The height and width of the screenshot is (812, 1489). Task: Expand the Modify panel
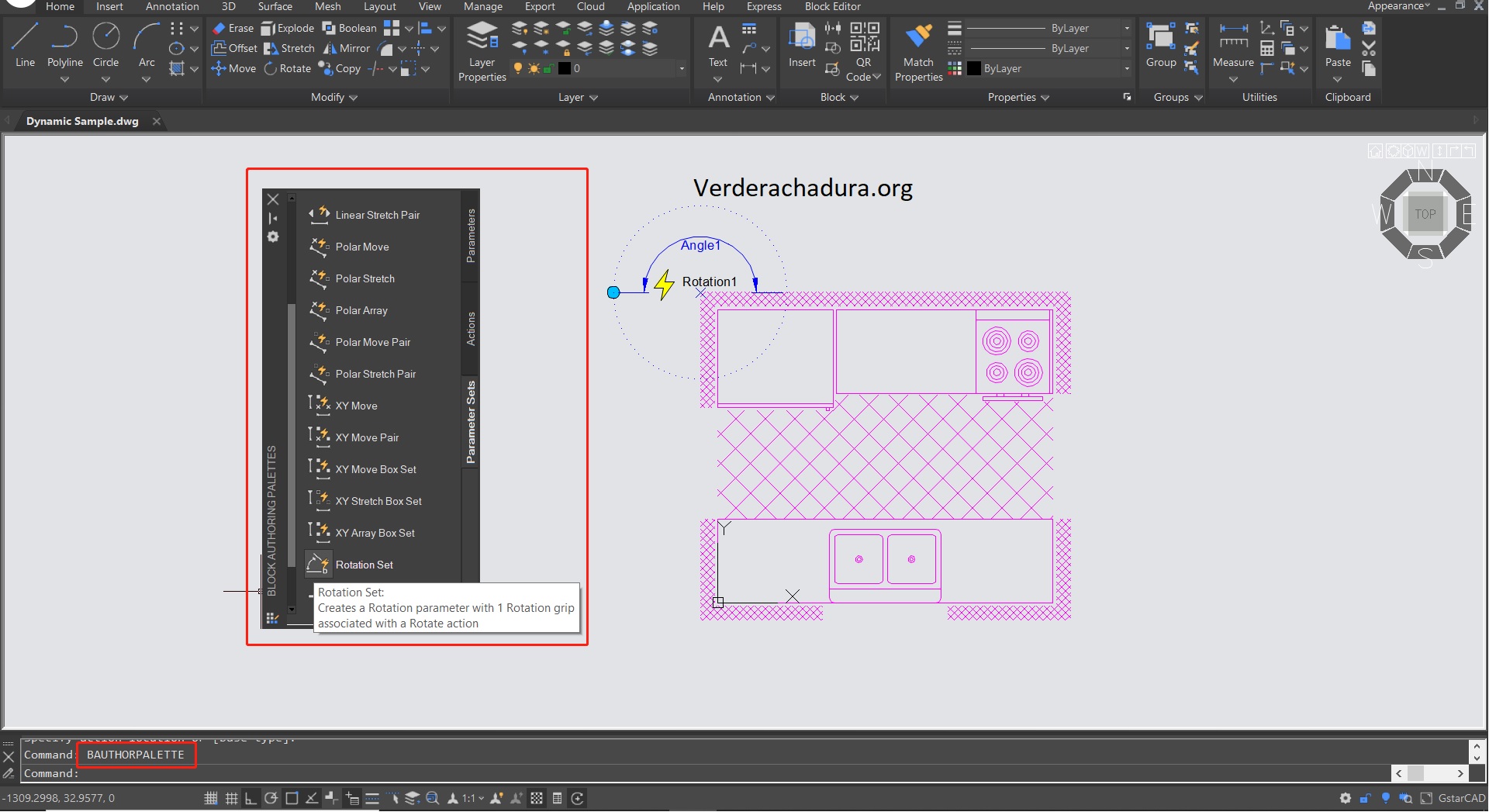click(x=334, y=97)
